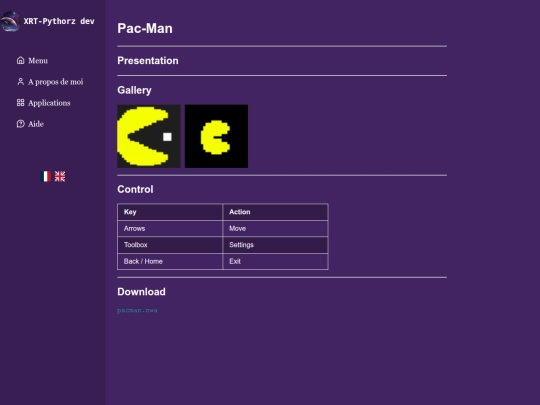Select the Settings table cell
Image resolution: width=540 pixels, height=405 pixels.
click(x=276, y=245)
